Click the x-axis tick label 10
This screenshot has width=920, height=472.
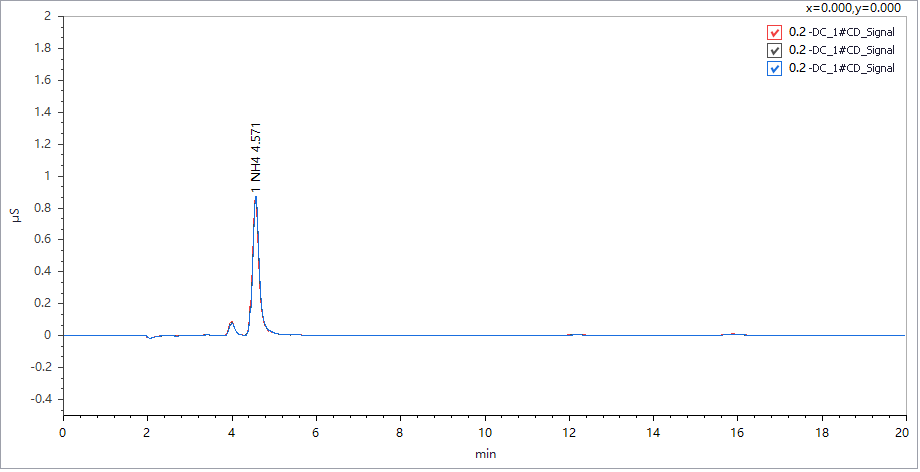pyautogui.click(x=485, y=433)
